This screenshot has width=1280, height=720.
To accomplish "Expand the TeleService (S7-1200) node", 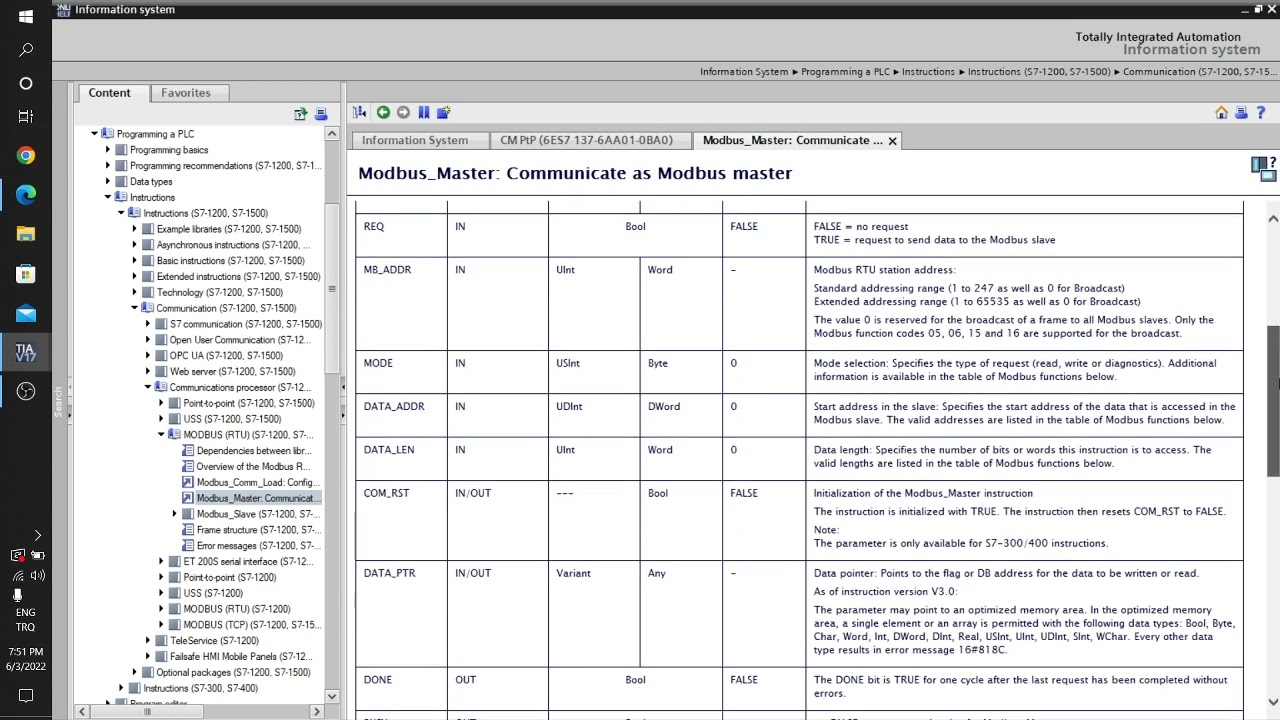I will [148, 641].
